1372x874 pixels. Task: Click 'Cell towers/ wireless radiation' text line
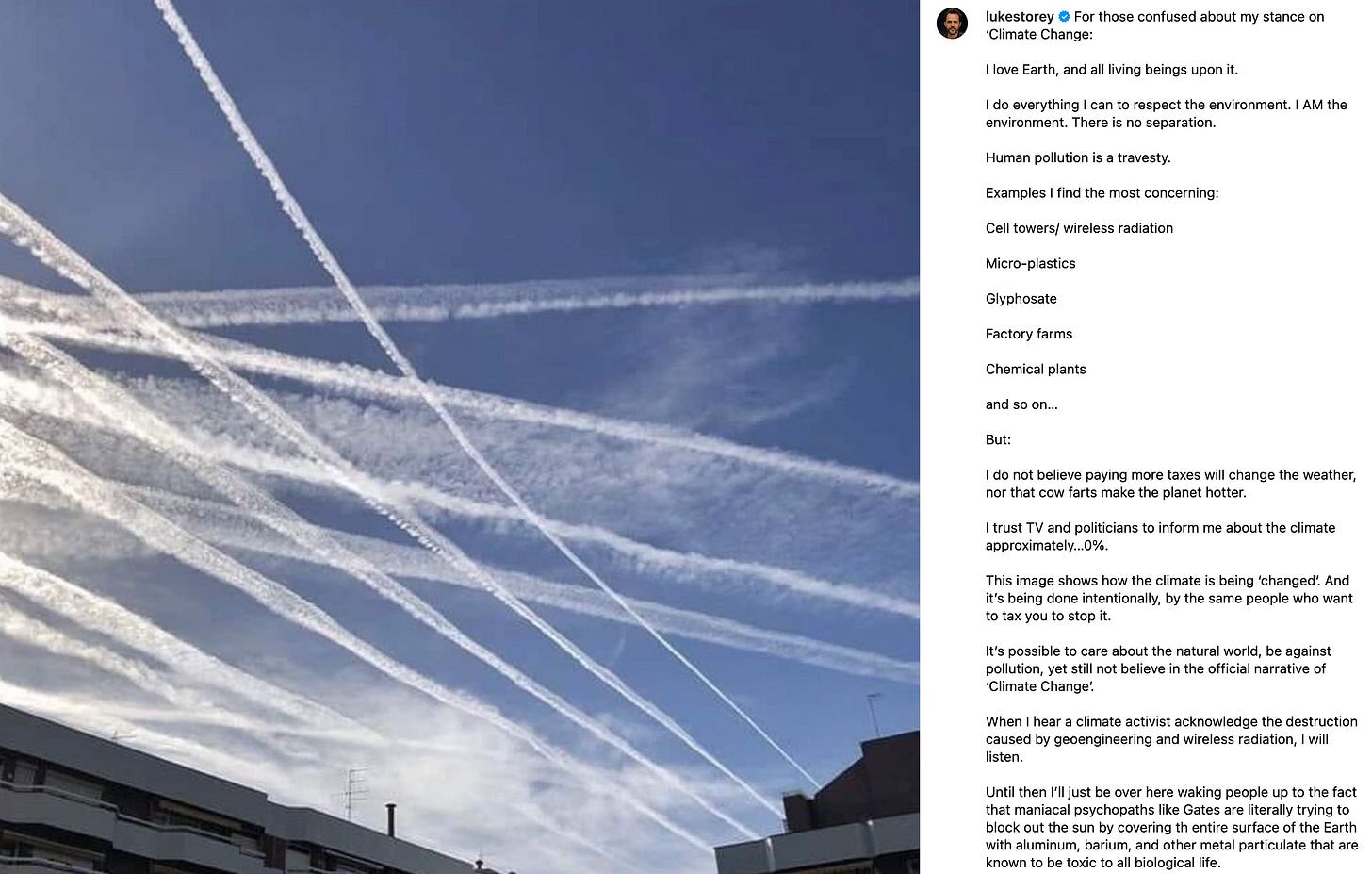1079,228
